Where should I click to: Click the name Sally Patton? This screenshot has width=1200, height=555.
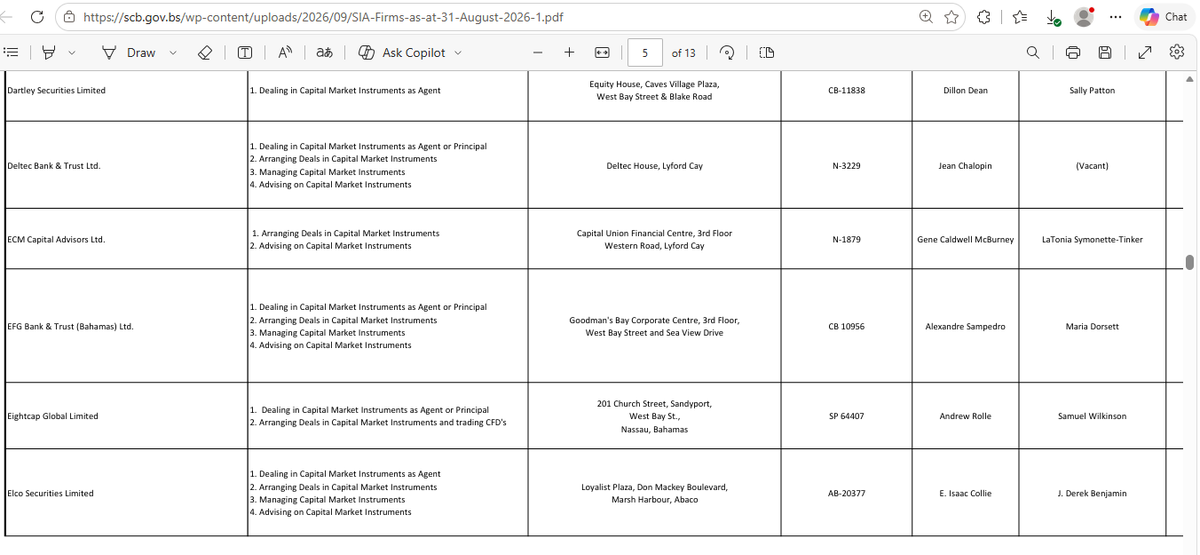click(1092, 91)
